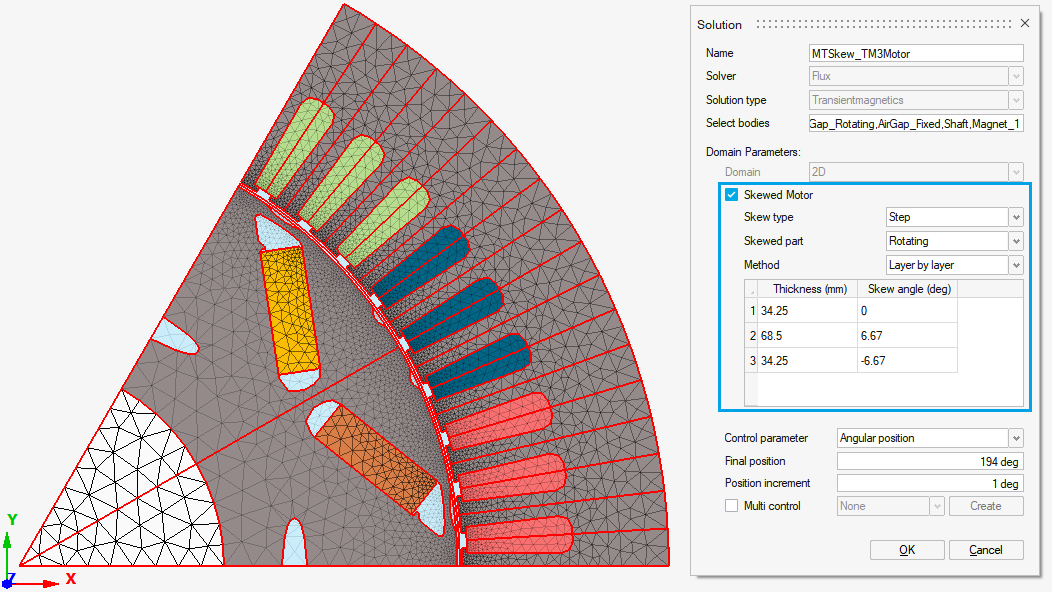Open the Control parameter dropdown
Screen dimensions: 1052x592
(1016, 438)
